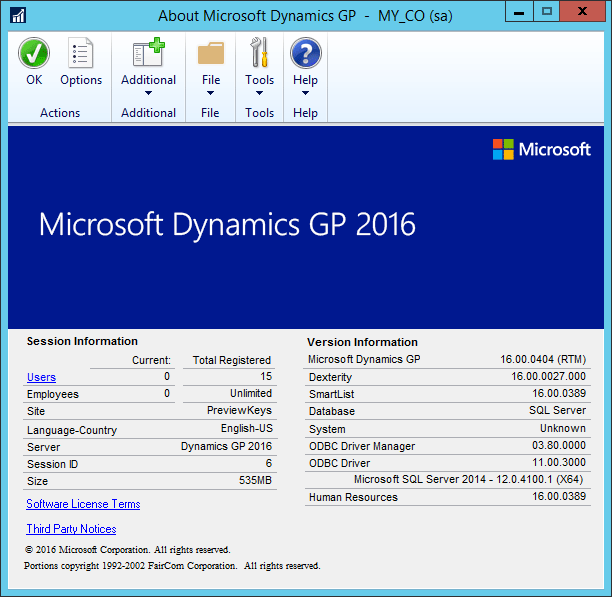
Task: Expand the Additional dropdown arrow
Action: (148, 93)
